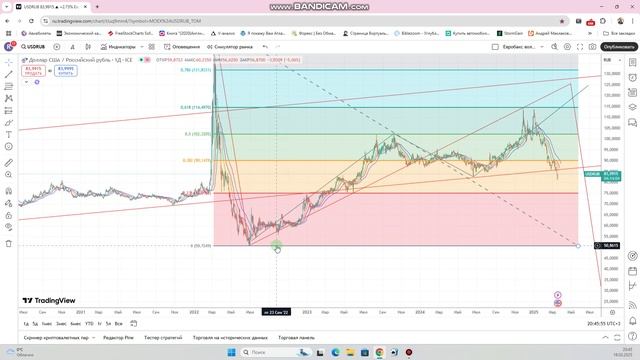Start the Симулятор рынка replay
Screen dimensions: 640x360
[230, 47]
